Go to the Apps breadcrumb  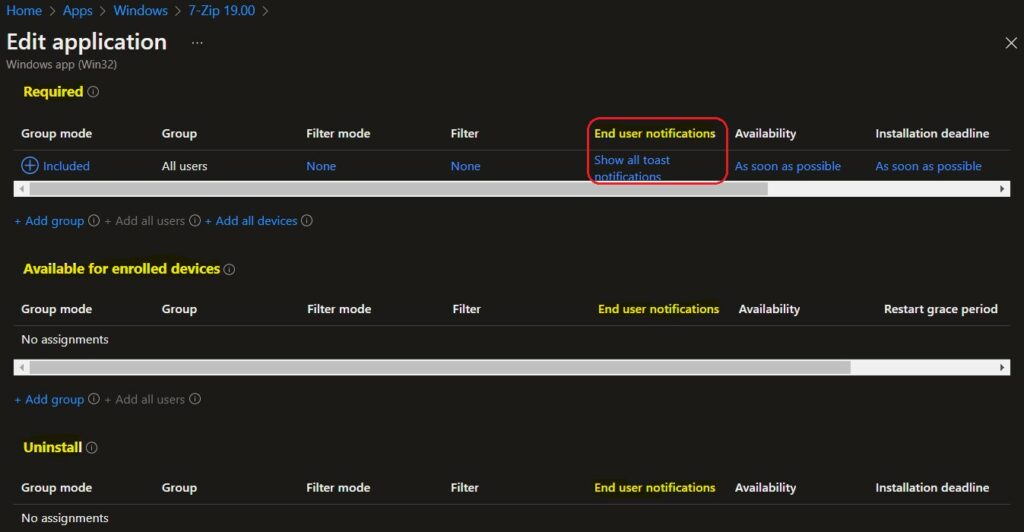[78, 10]
